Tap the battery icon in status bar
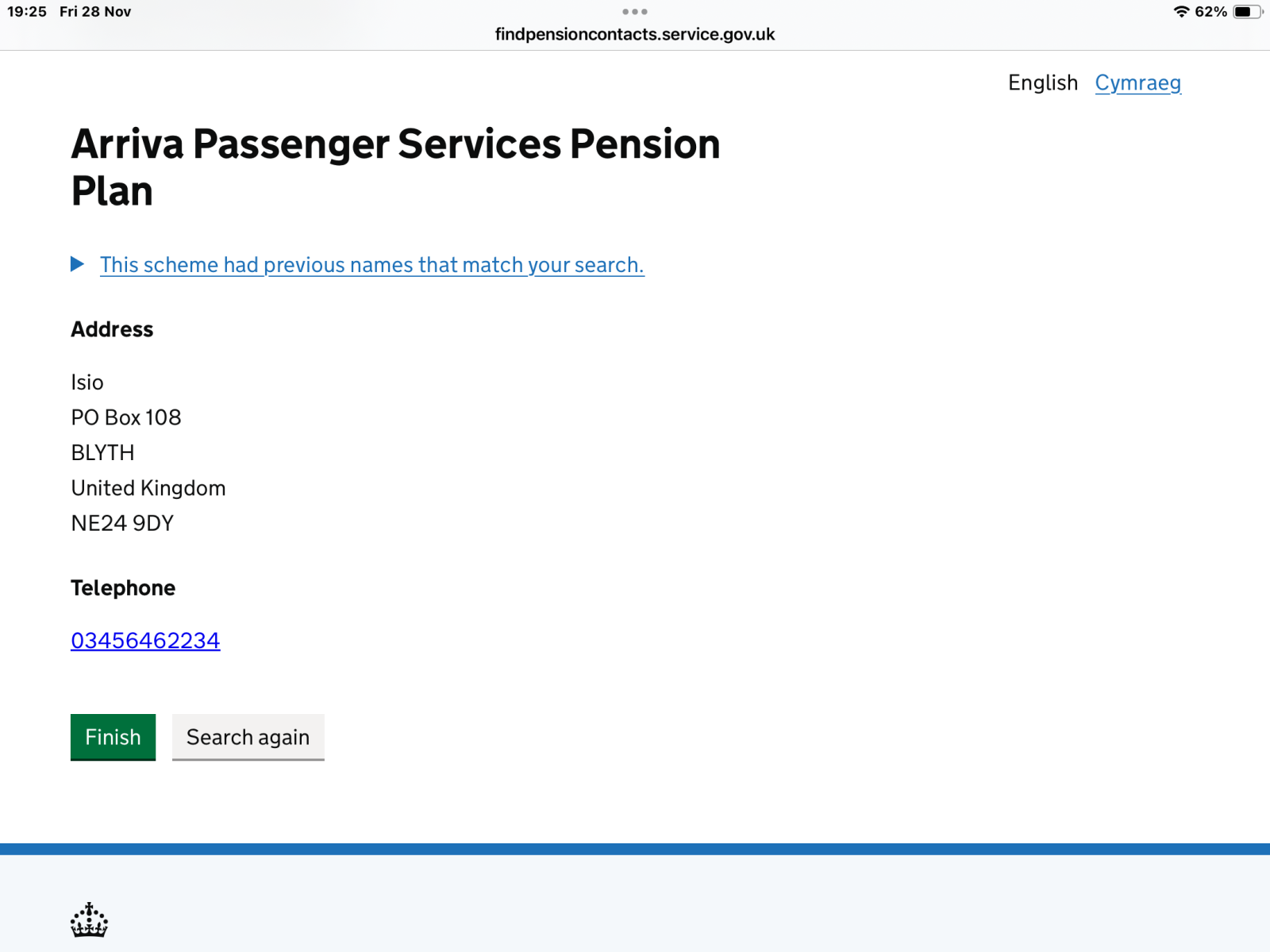 coord(1246,12)
